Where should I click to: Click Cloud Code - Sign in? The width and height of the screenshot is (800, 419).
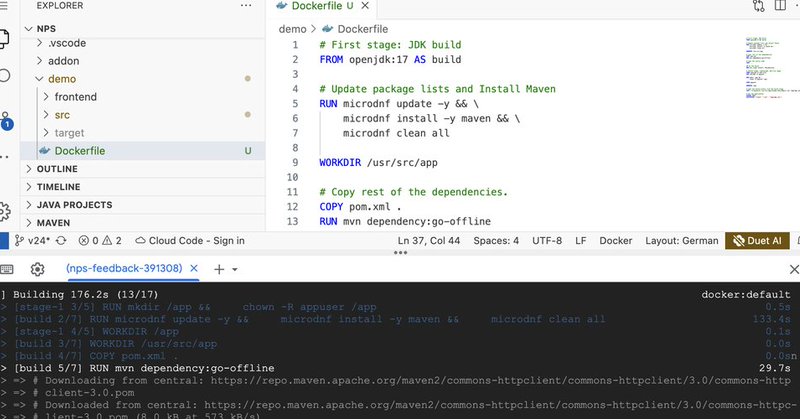pos(190,240)
